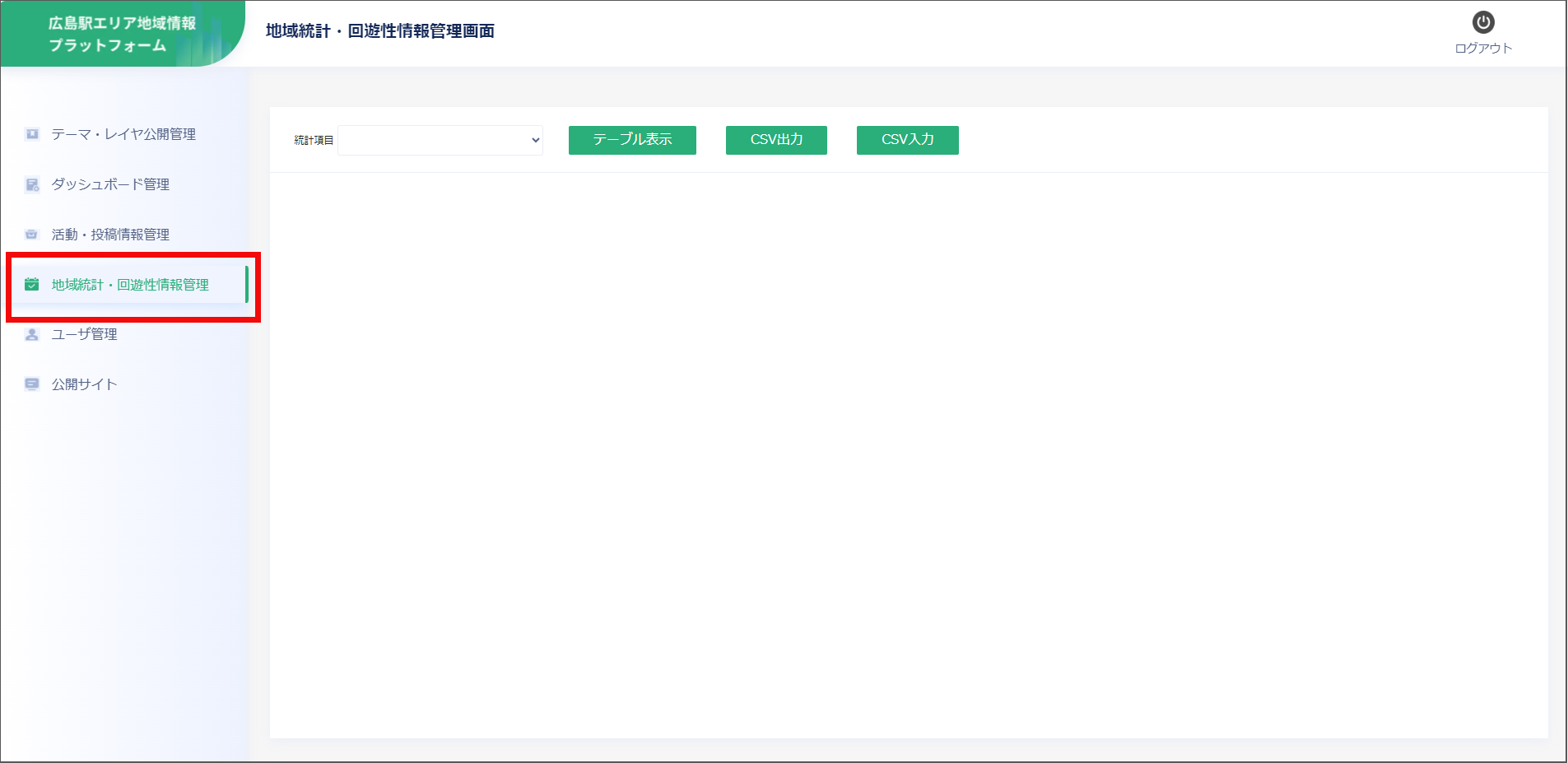Open ユーザ管理 in the sidebar

pos(84,334)
